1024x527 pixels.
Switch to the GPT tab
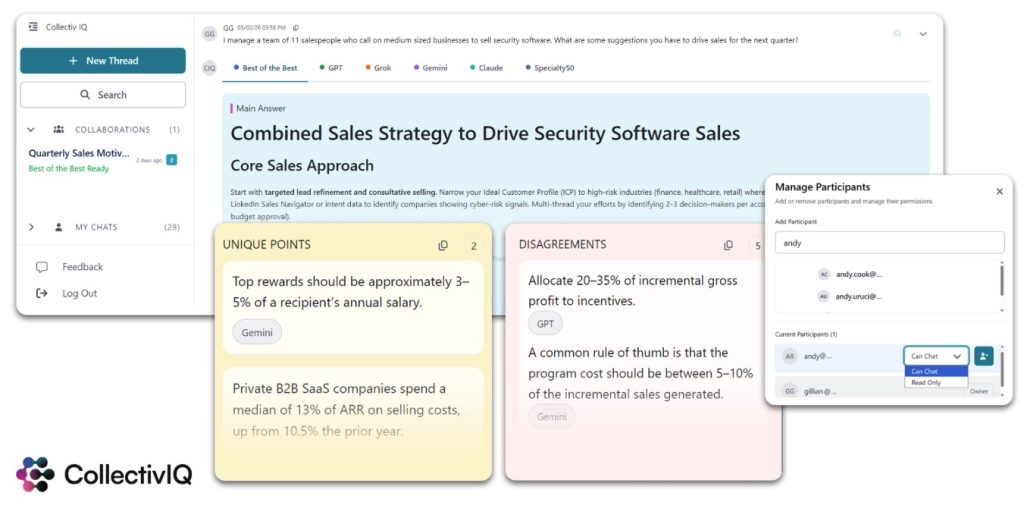(x=331, y=68)
